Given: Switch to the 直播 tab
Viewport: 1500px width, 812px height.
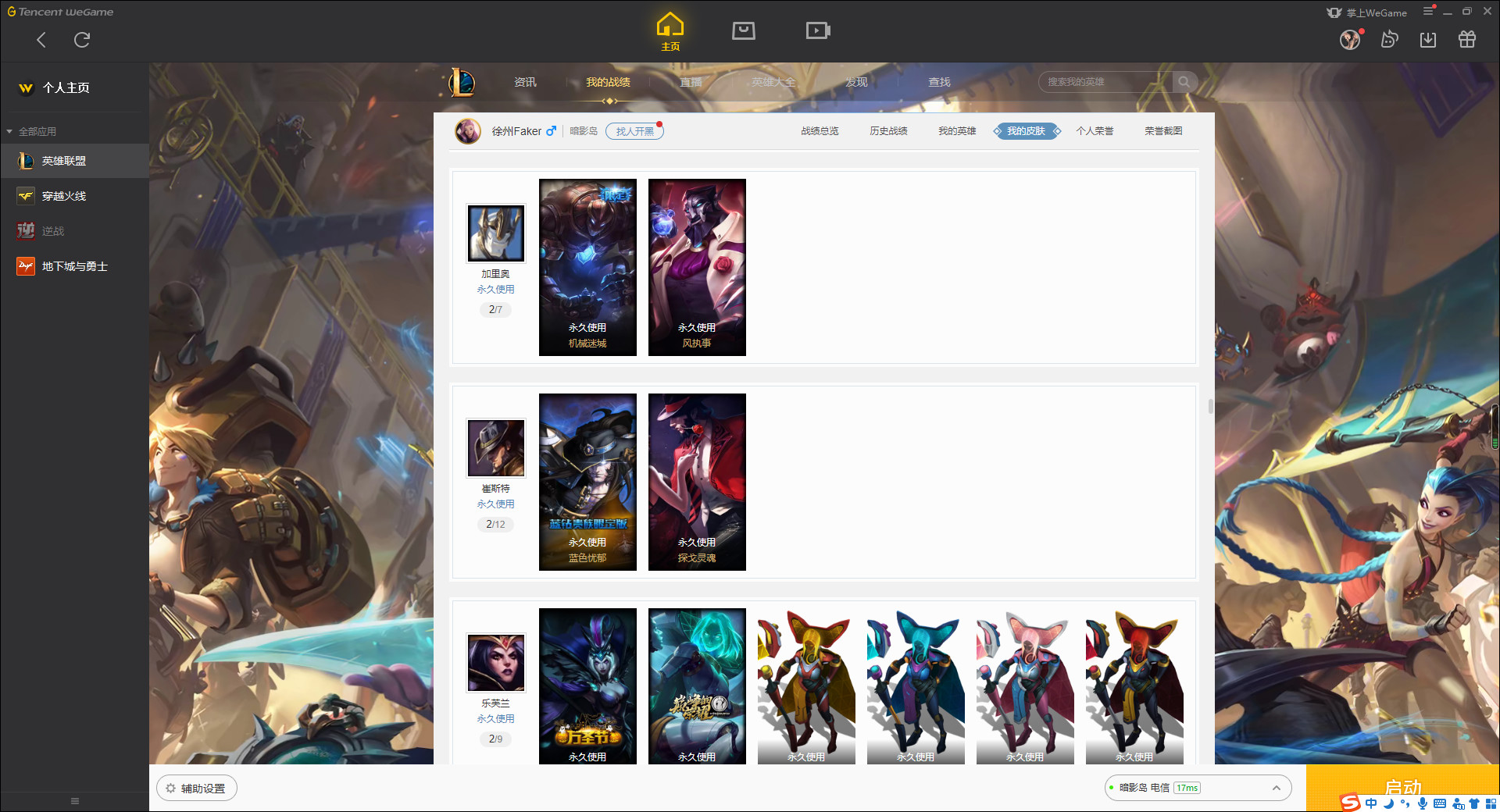Looking at the screenshot, I should coord(691,82).
